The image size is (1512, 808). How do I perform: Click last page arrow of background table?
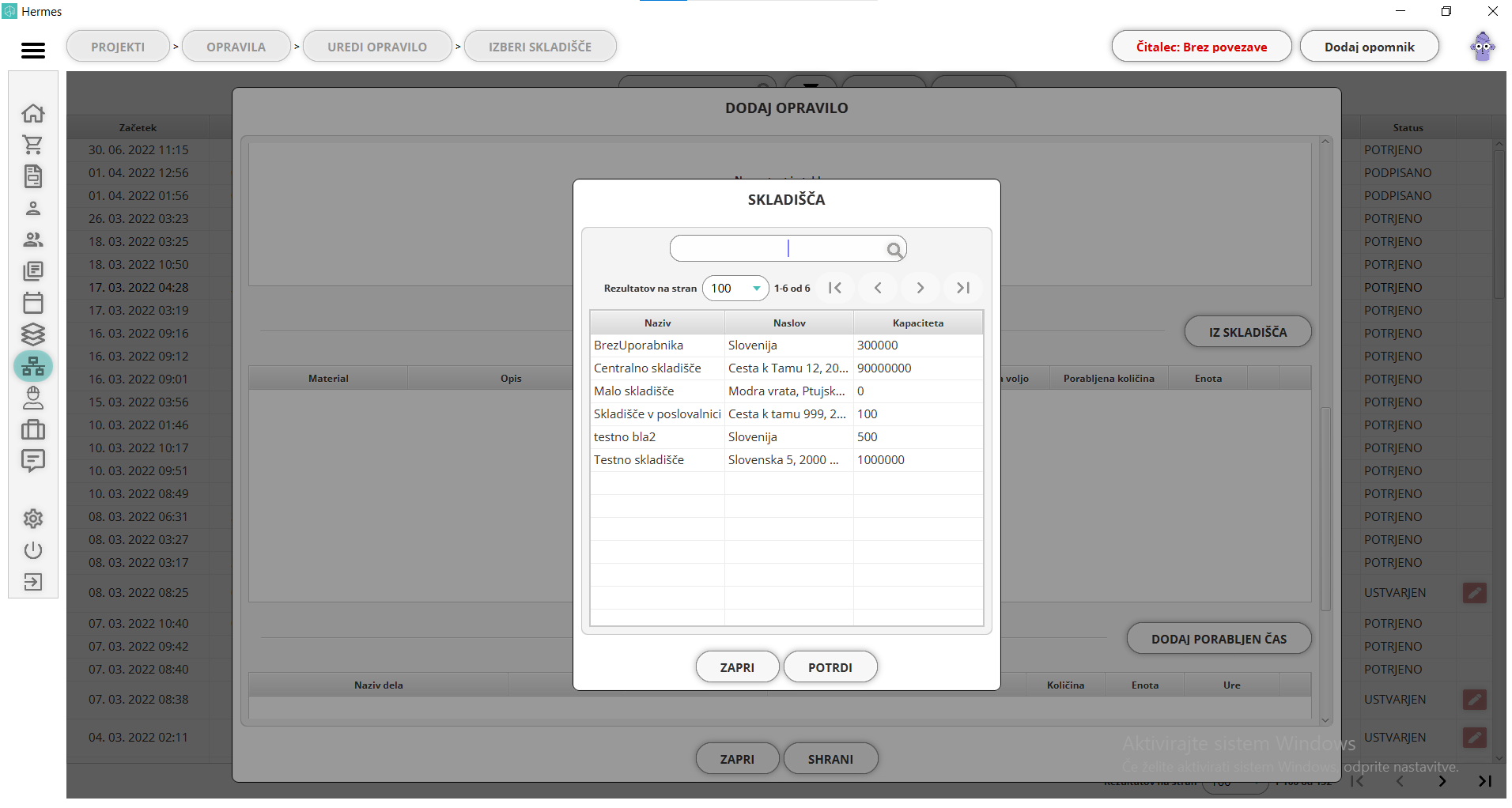[1485, 781]
